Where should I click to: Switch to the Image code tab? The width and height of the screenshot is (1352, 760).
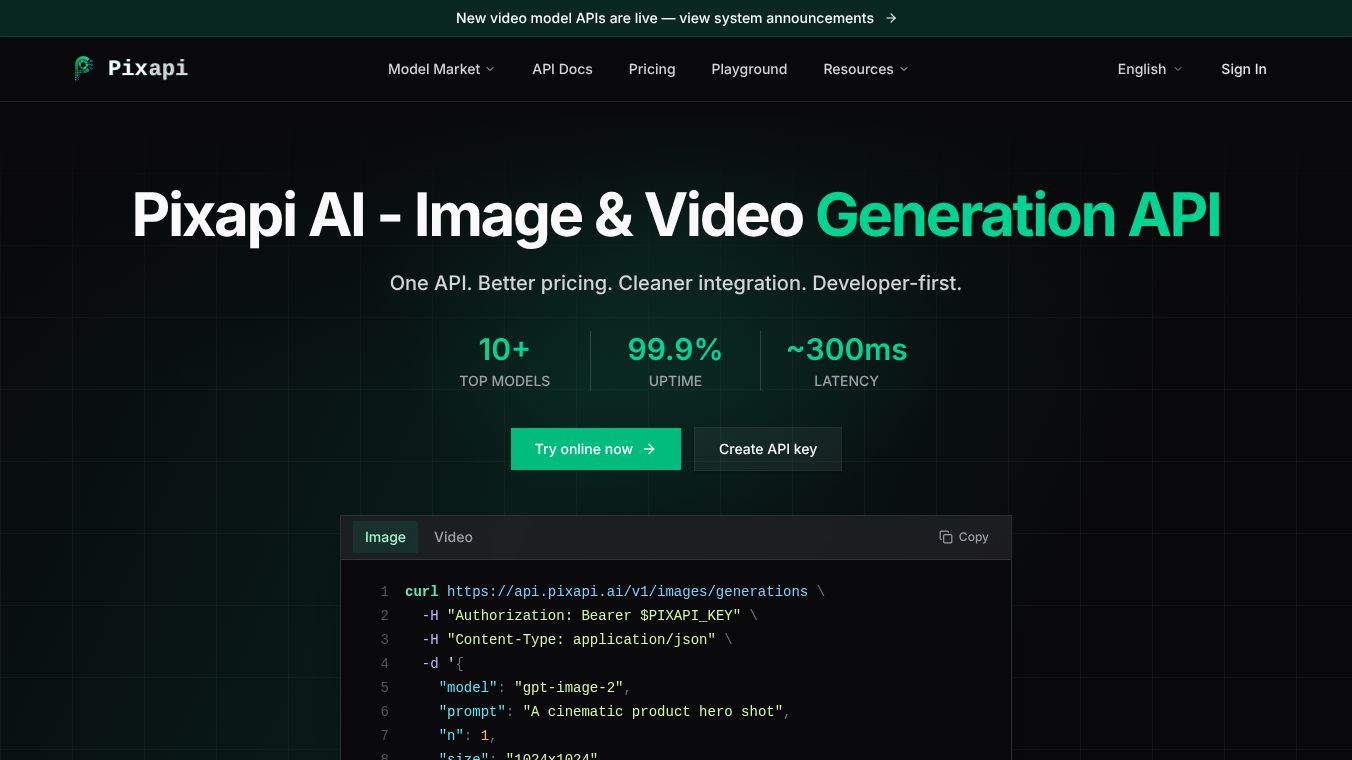coord(385,537)
